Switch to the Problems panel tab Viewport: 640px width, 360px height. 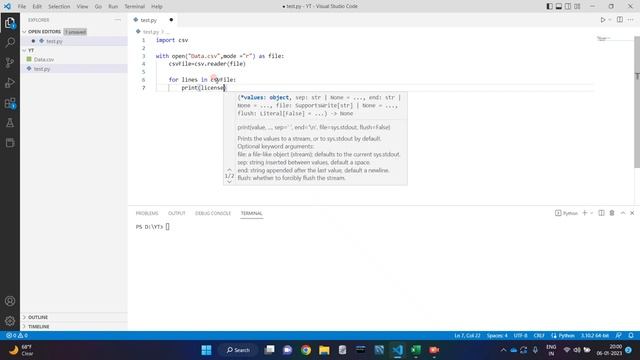click(147, 213)
